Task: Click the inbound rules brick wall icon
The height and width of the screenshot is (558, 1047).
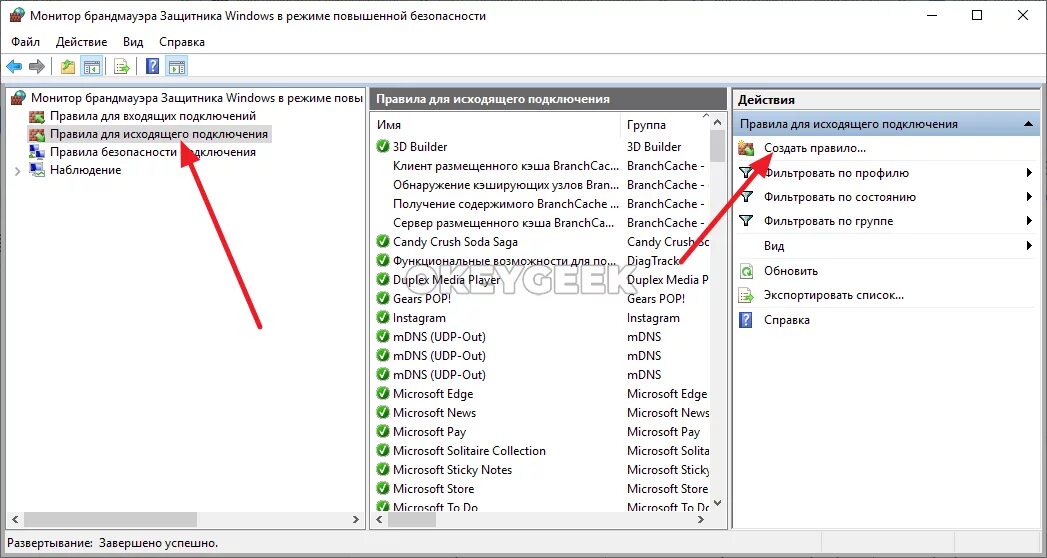Action: (x=37, y=116)
